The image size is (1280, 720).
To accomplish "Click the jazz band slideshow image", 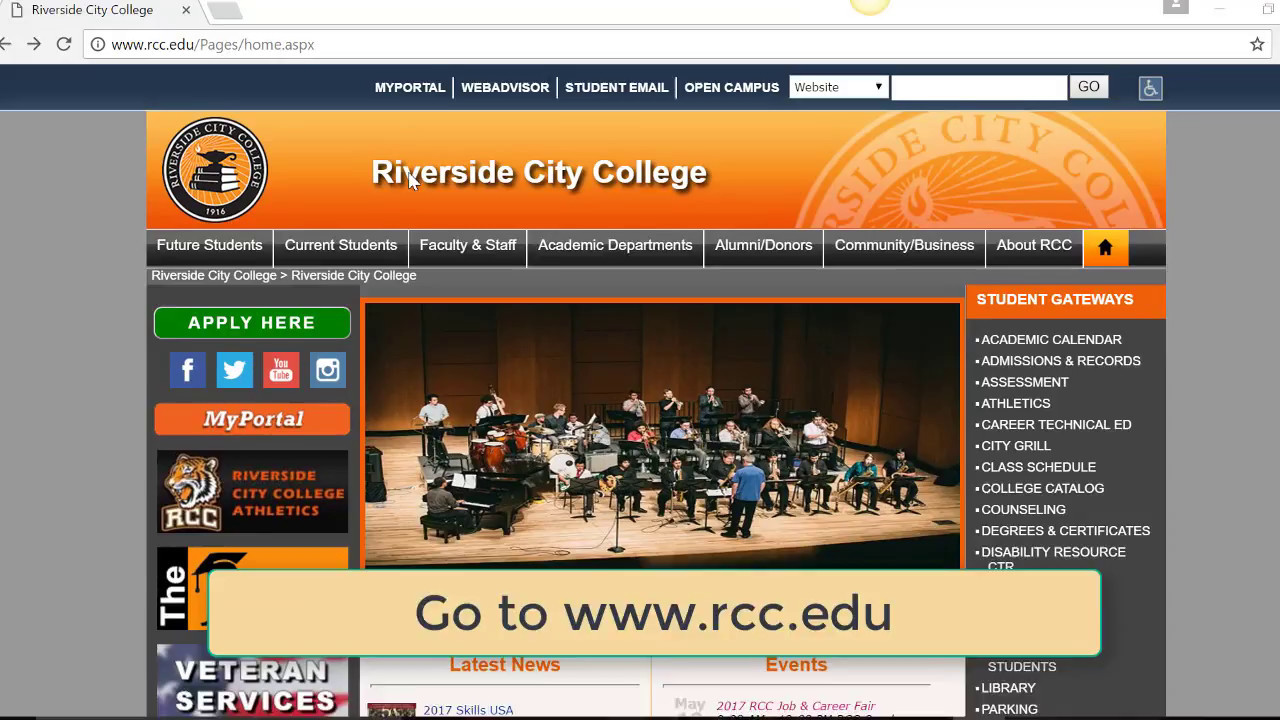I will (x=662, y=435).
